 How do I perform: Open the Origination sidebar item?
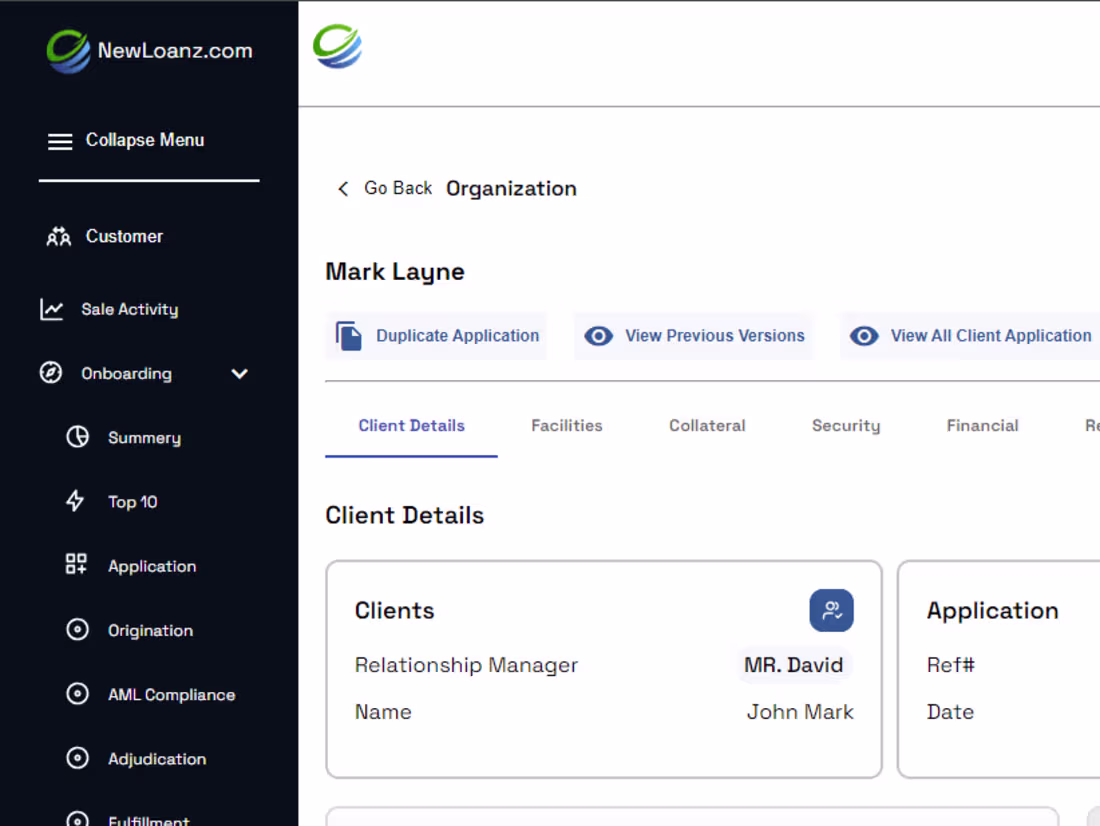pos(150,631)
